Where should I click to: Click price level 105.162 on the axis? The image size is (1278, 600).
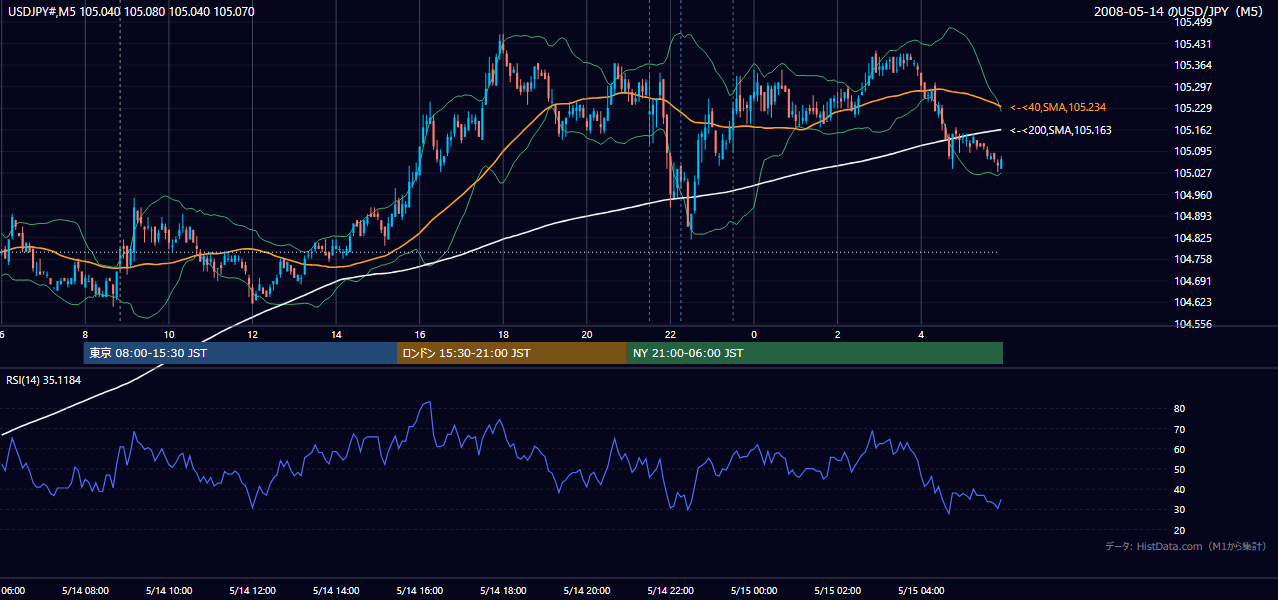point(1193,130)
